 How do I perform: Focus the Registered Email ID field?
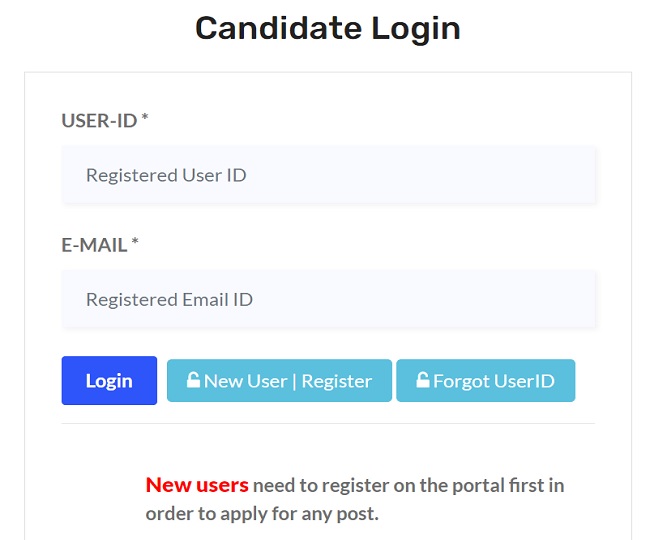click(x=329, y=299)
